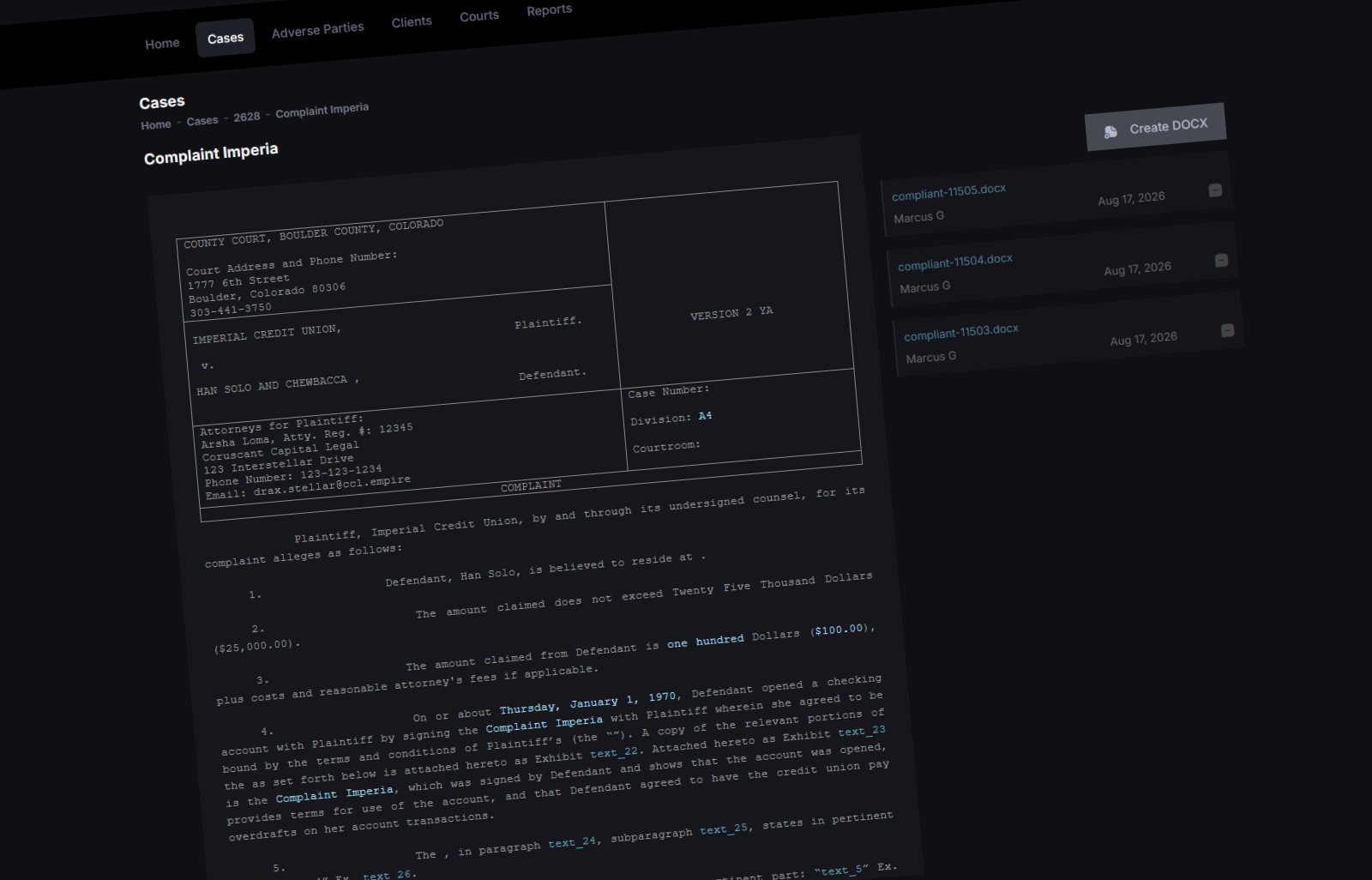This screenshot has height=880, width=1372.
Task: Click the 'Attorneys for Plaintiff:' label
Action: click(x=281, y=425)
